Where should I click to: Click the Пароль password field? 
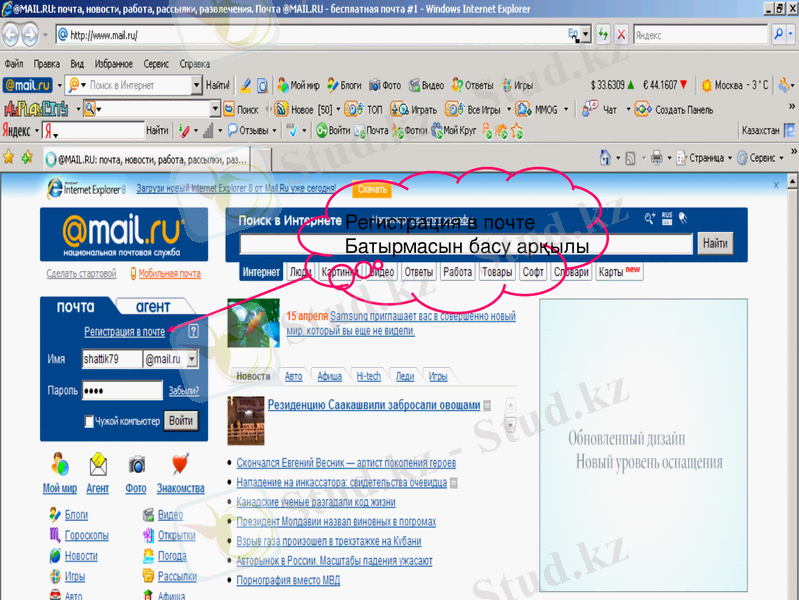click(121, 391)
